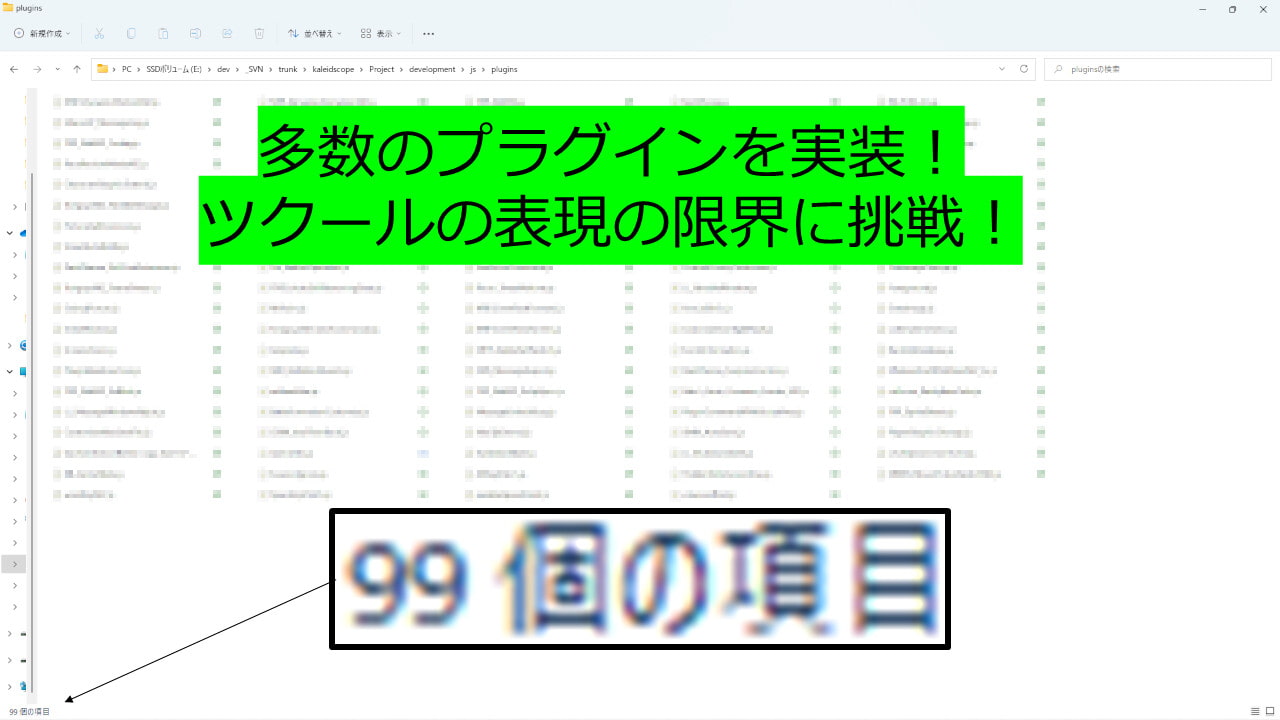Viewport: 1280px width, 720px height.
Task: Click the navigation pane scrollbar
Action: click(33, 300)
